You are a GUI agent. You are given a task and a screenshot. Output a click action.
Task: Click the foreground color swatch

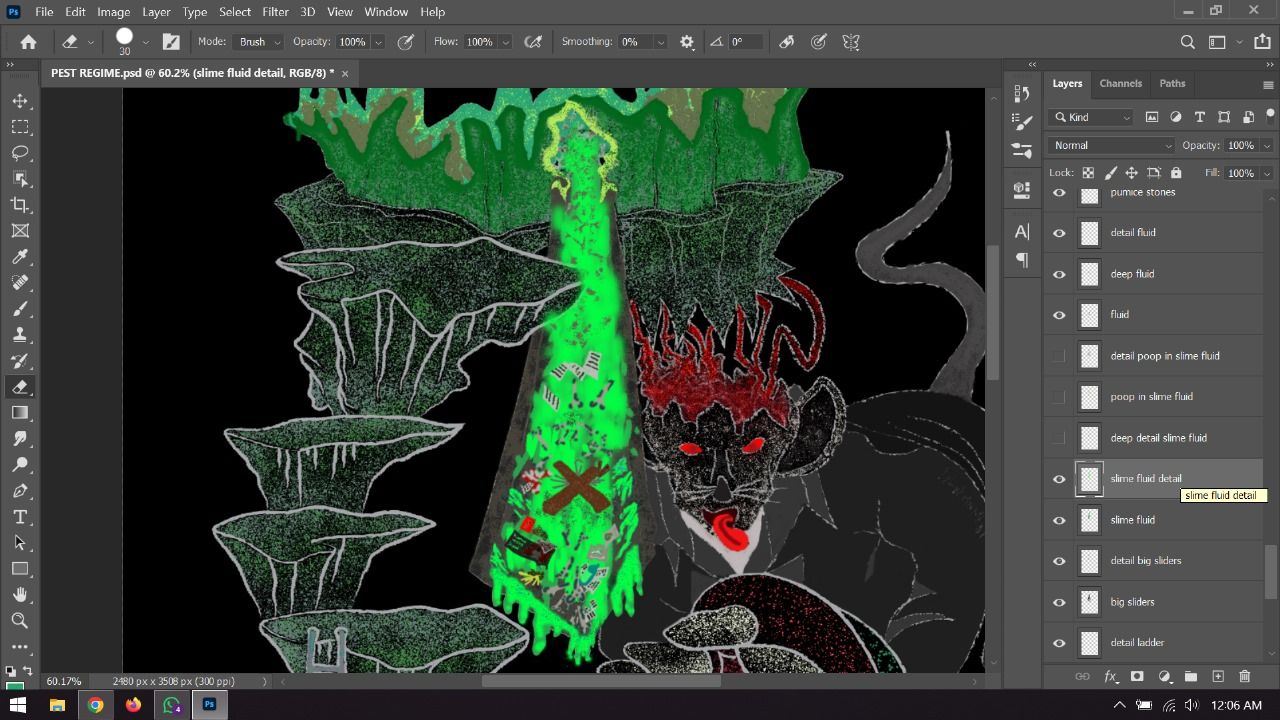(14, 685)
